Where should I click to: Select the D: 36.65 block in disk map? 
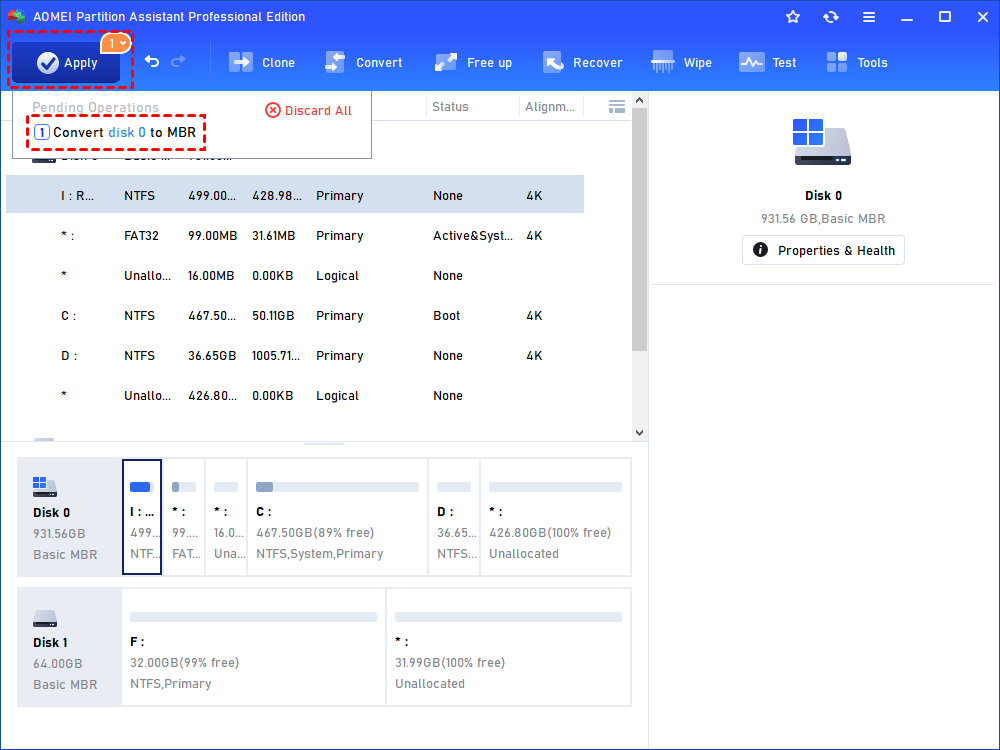click(x=454, y=517)
